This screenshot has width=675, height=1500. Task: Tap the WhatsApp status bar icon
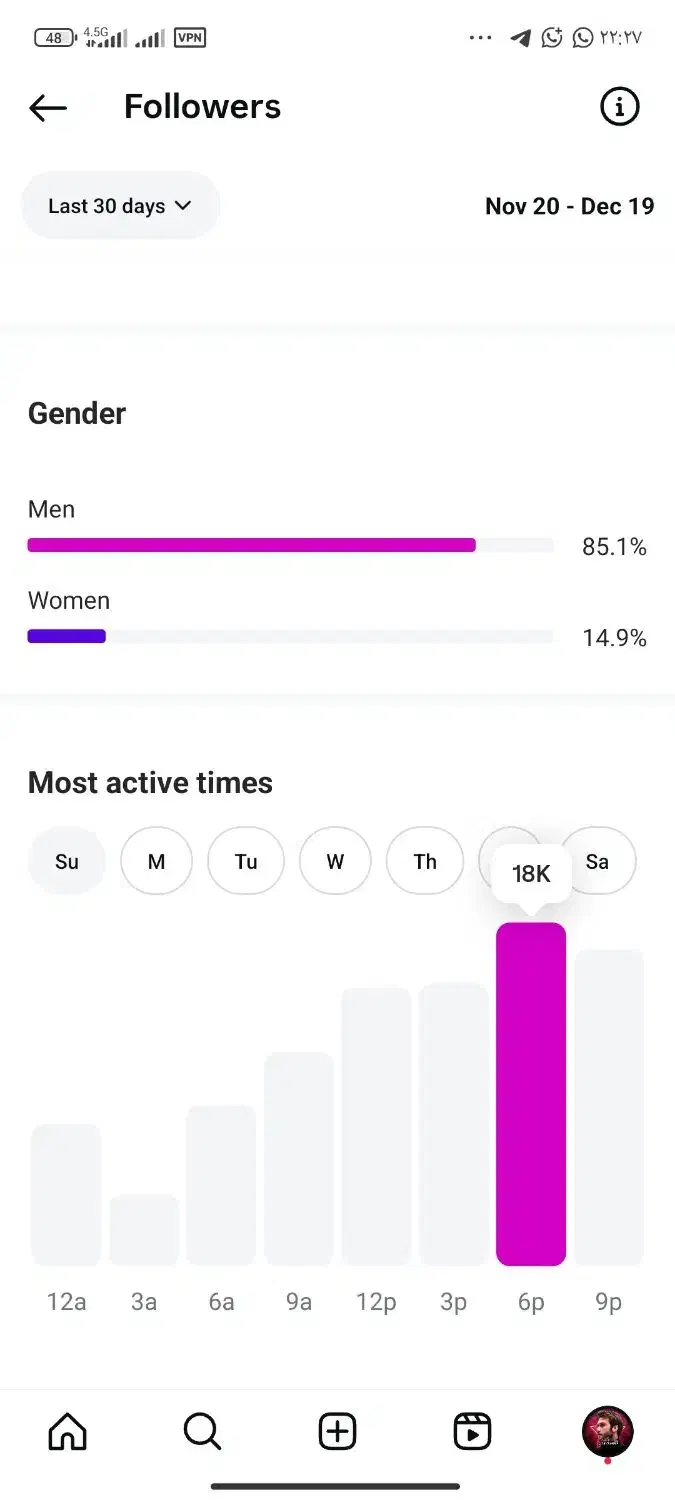pos(583,38)
